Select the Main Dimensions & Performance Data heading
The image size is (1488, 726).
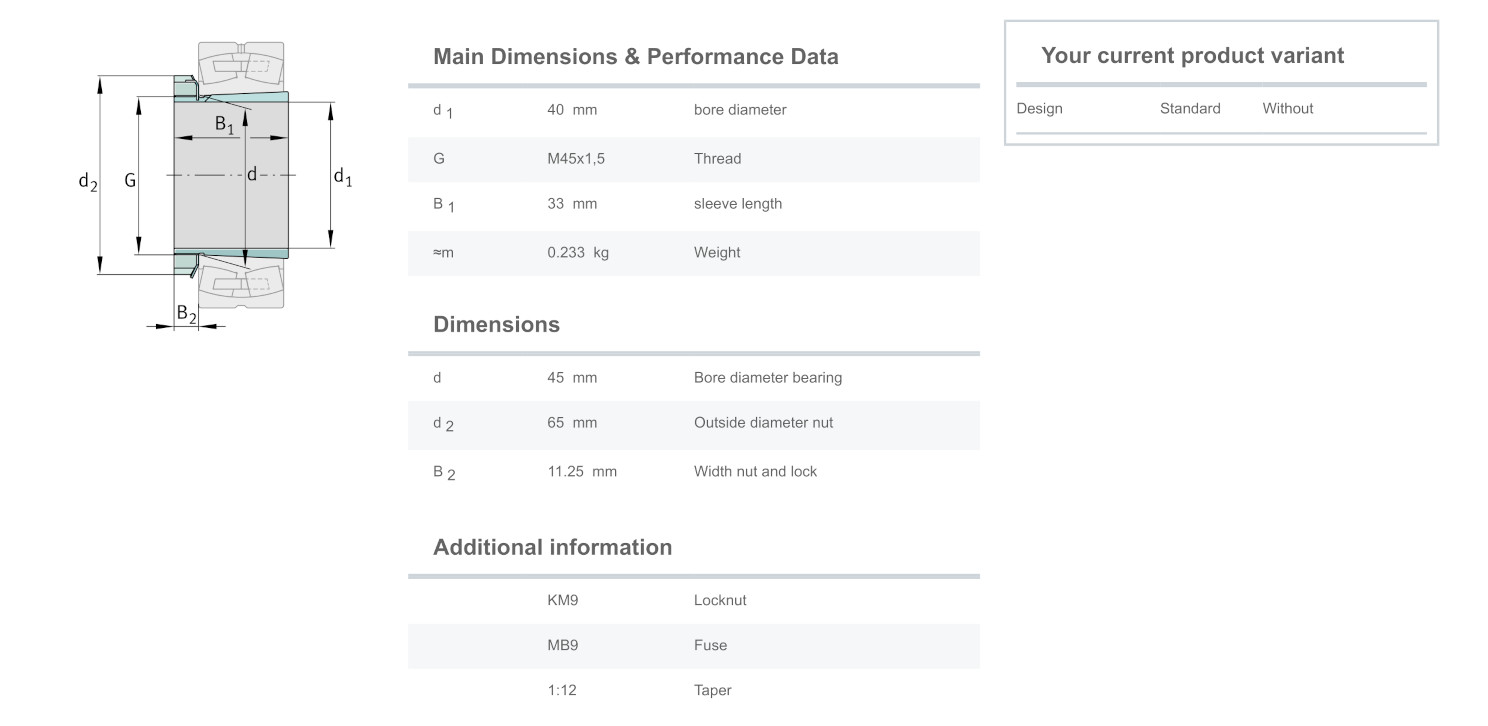pos(635,57)
